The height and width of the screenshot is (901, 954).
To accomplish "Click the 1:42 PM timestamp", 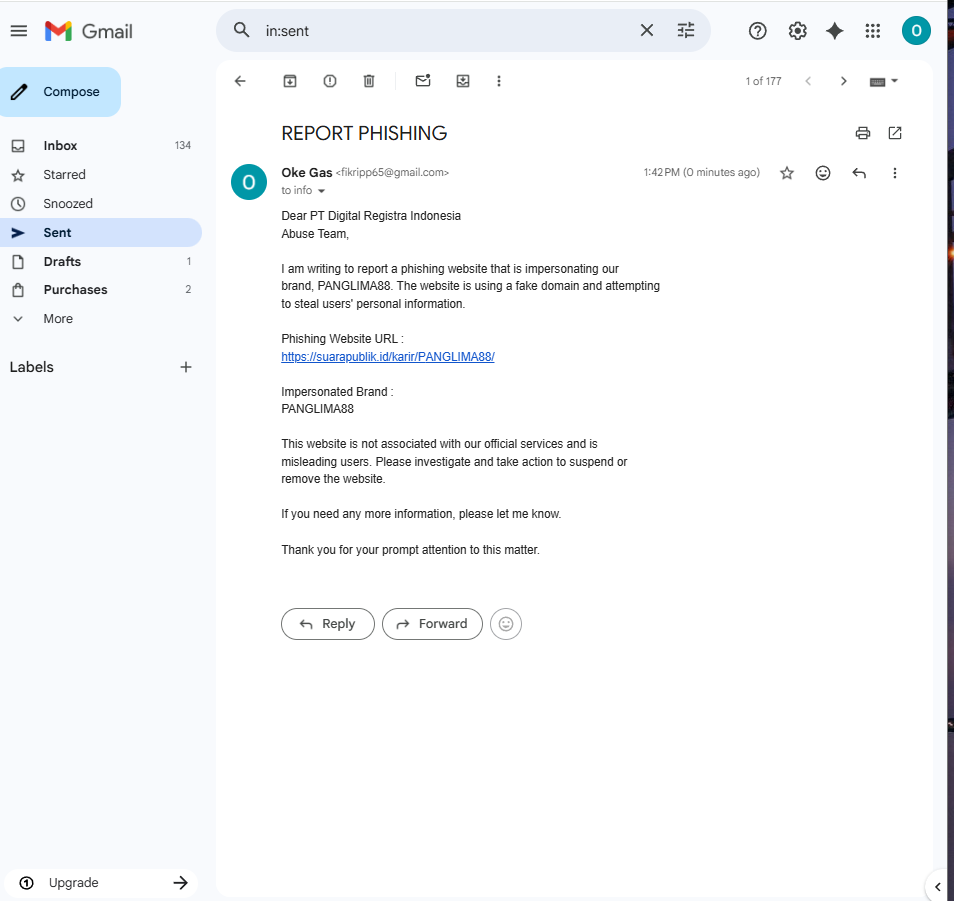I will tap(702, 173).
